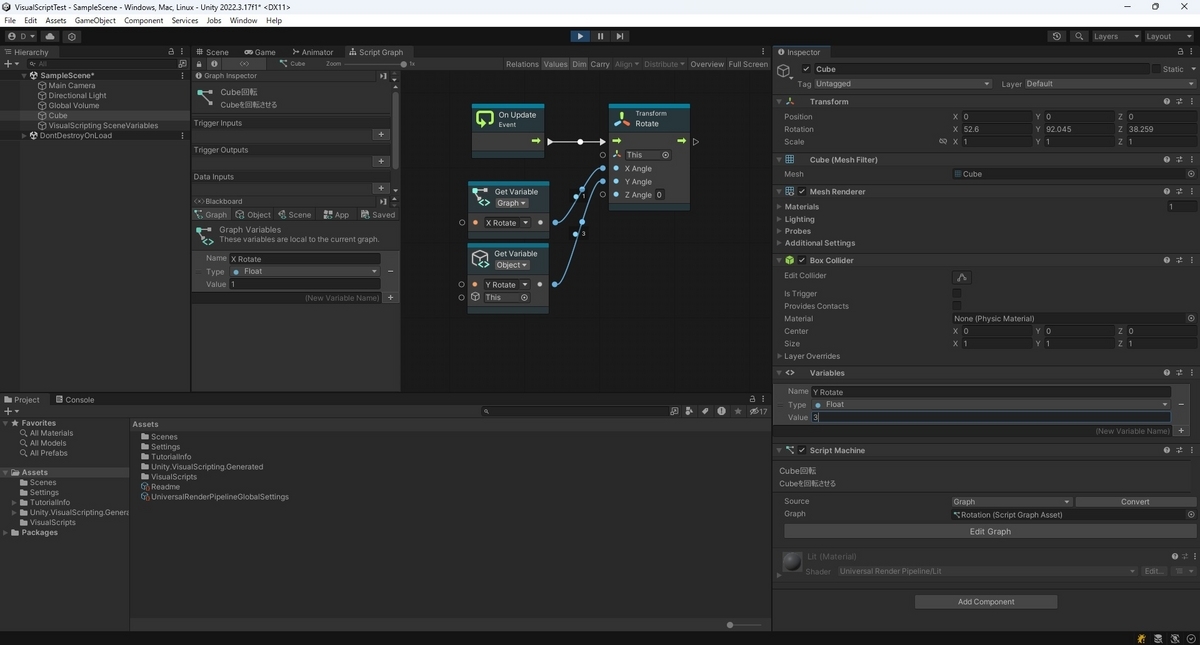Toggle the Dim button in graph toolbar
The image size is (1200, 645).
pos(579,64)
